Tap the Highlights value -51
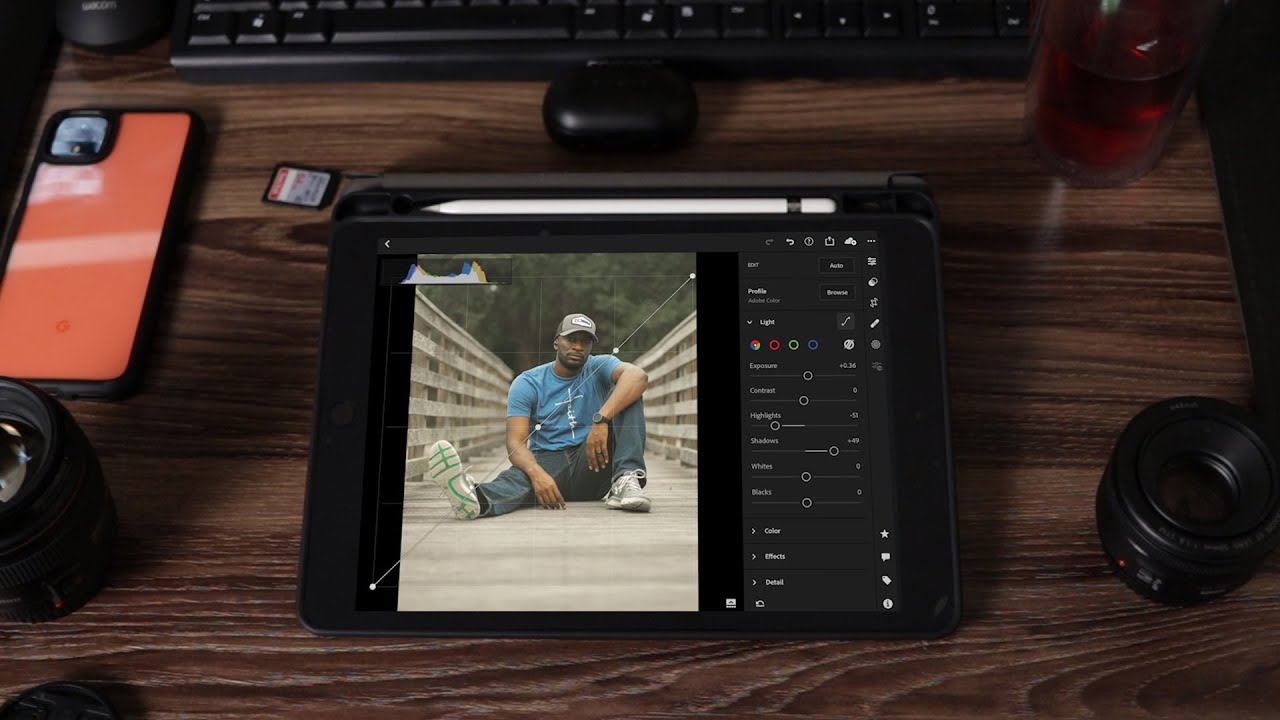Screen dimensions: 1280x720 pyautogui.click(x=854, y=415)
